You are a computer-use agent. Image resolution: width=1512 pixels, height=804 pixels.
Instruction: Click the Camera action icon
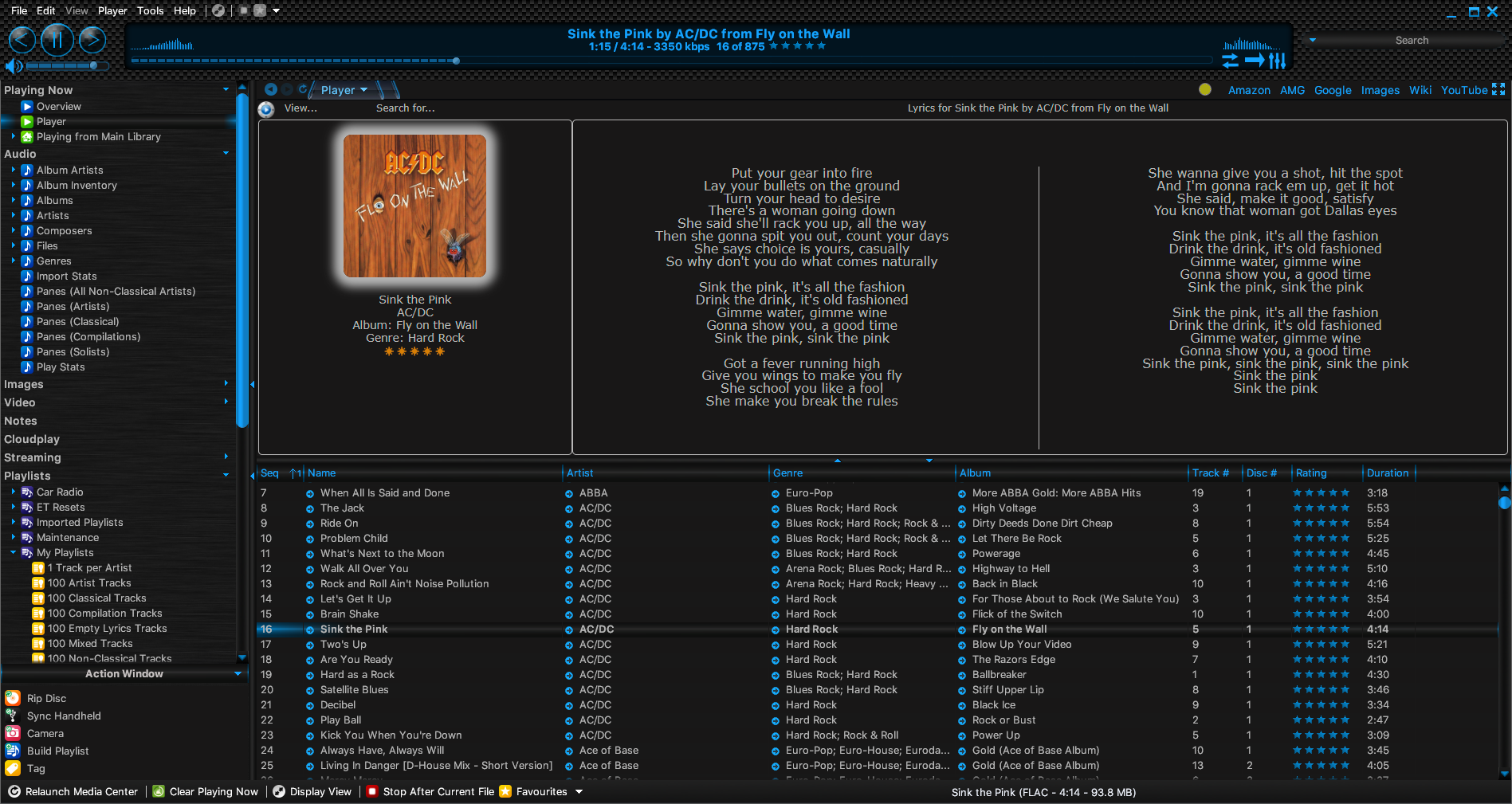click(13, 733)
